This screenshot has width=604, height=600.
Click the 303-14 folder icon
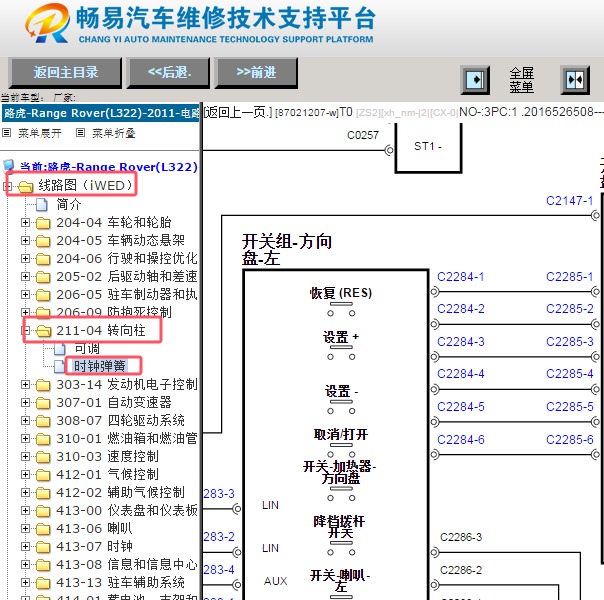click(43, 385)
